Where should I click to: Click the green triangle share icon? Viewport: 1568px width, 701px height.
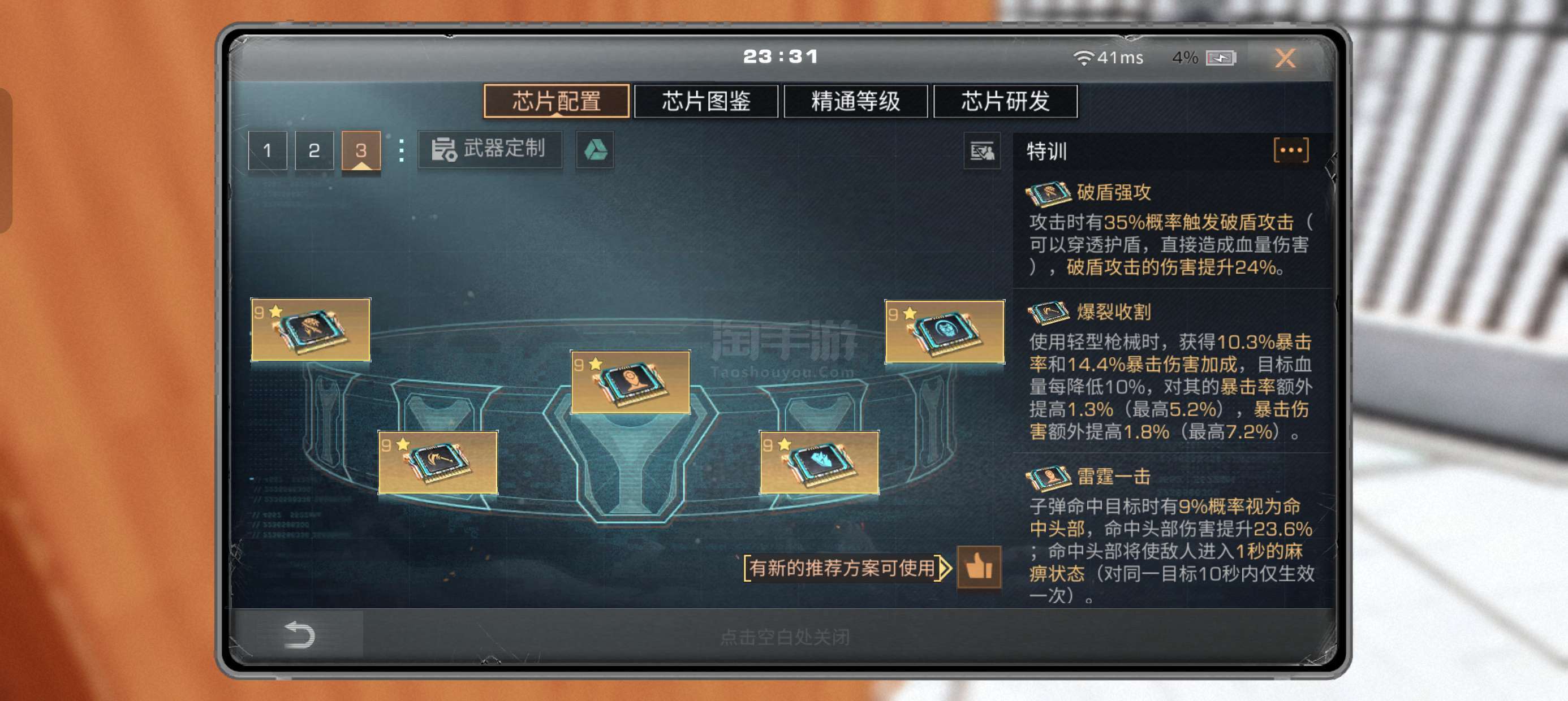pyautogui.click(x=595, y=150)
